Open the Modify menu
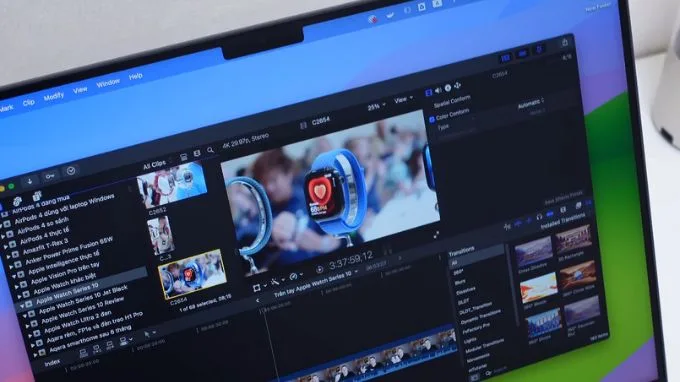The height and width of the screenshot is (382, 680). tap(54, 97)
